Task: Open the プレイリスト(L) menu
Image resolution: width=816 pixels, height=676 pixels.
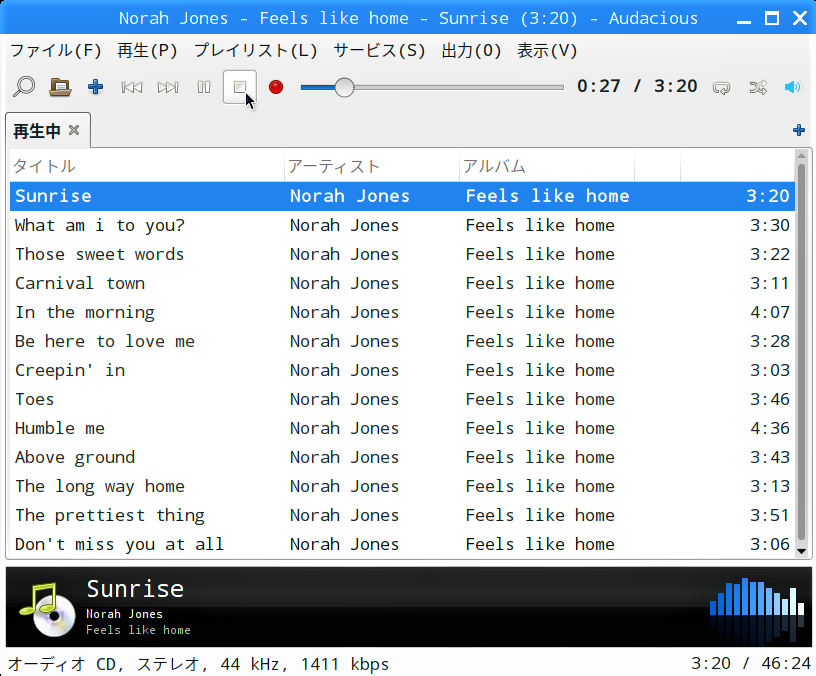Action: coord(256,51)
